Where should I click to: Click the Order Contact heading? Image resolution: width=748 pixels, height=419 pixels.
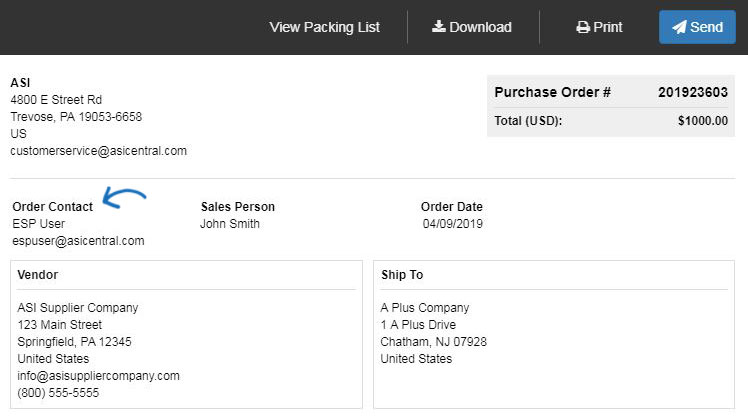[x=52, y=207]
